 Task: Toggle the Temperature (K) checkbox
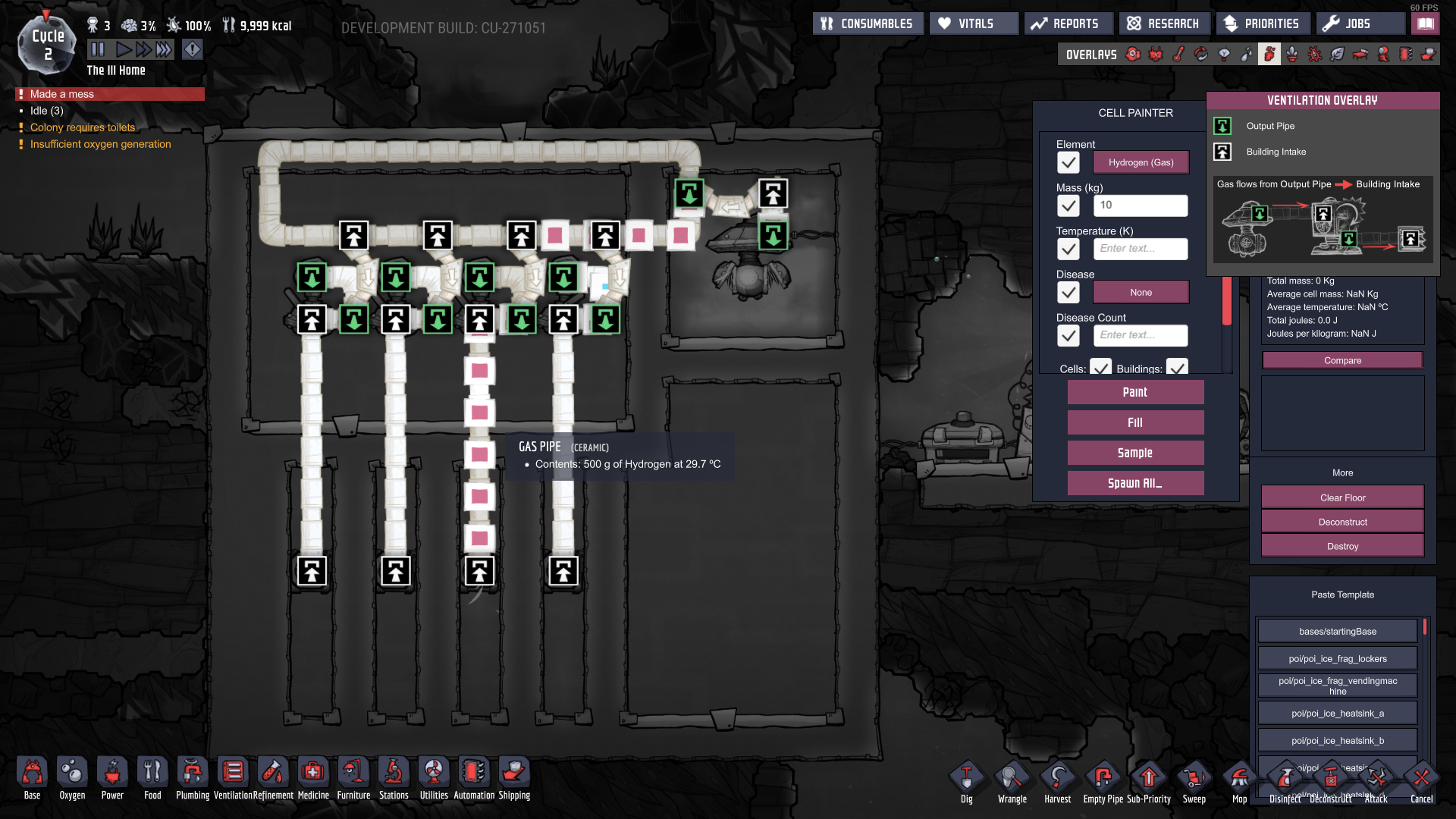1068,249
